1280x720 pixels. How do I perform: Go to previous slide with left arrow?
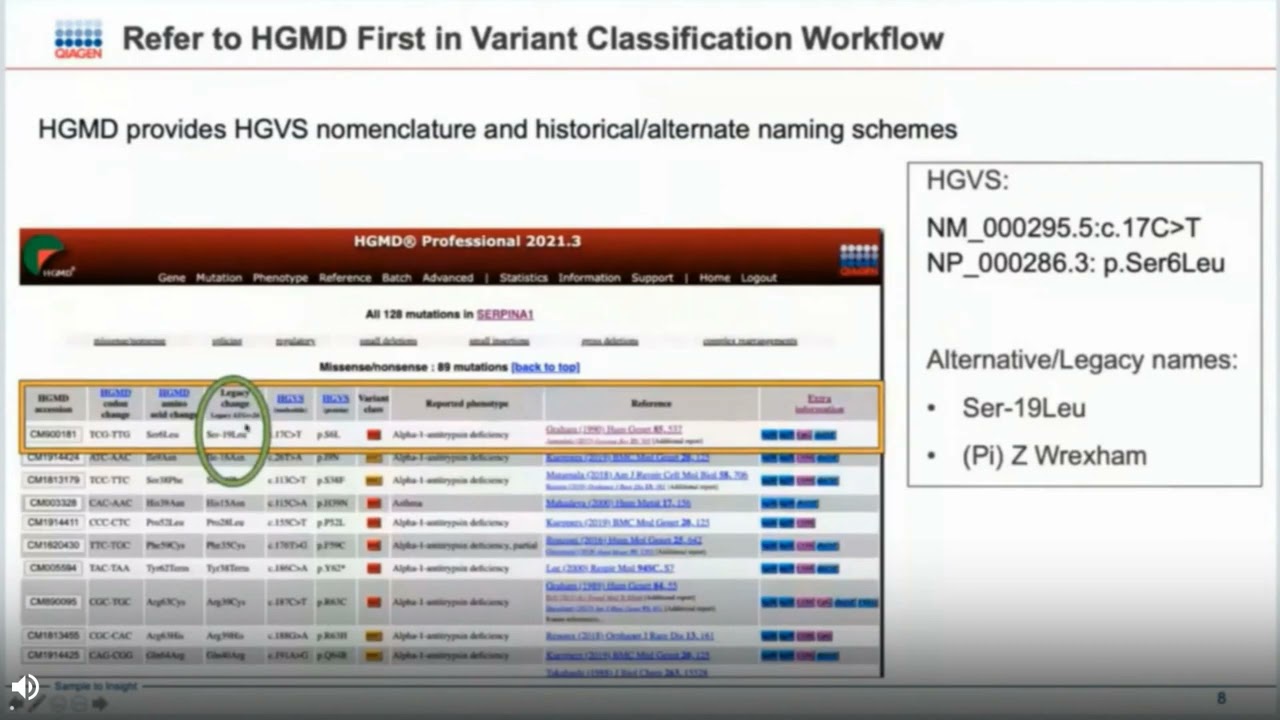(18, 704)
